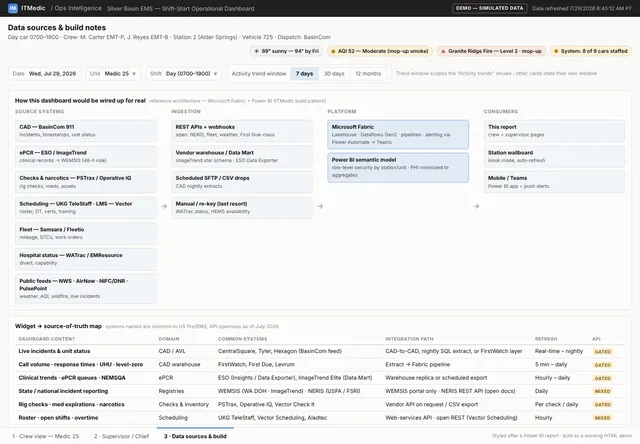The image size is (640, 444).
Task: Click Extract → Fabric pipeline cell
Action: pos(418,364)
